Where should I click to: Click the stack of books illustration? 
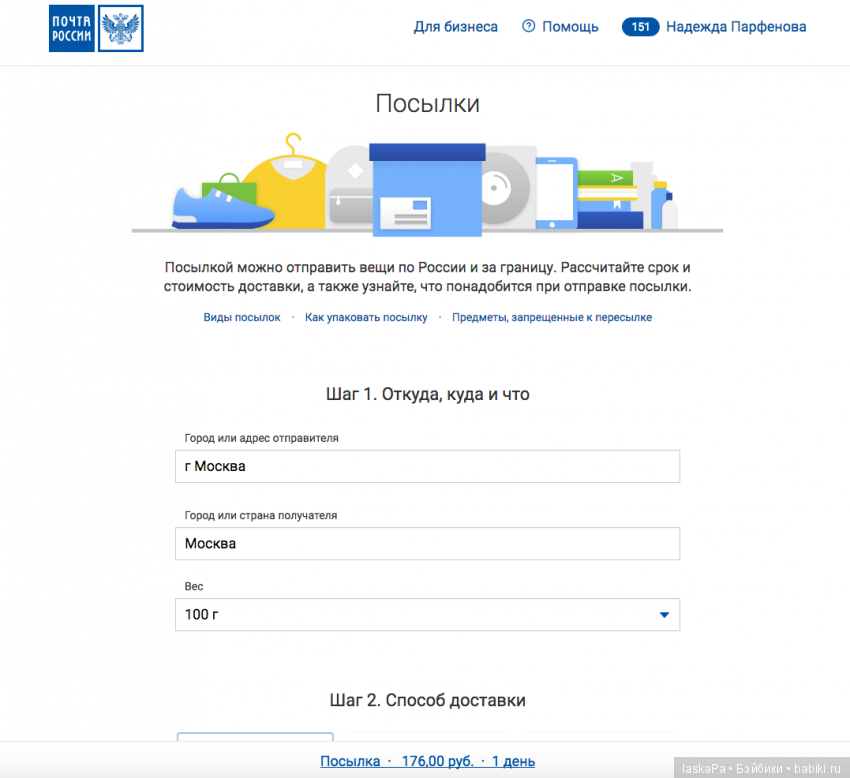tap(609, 198)
